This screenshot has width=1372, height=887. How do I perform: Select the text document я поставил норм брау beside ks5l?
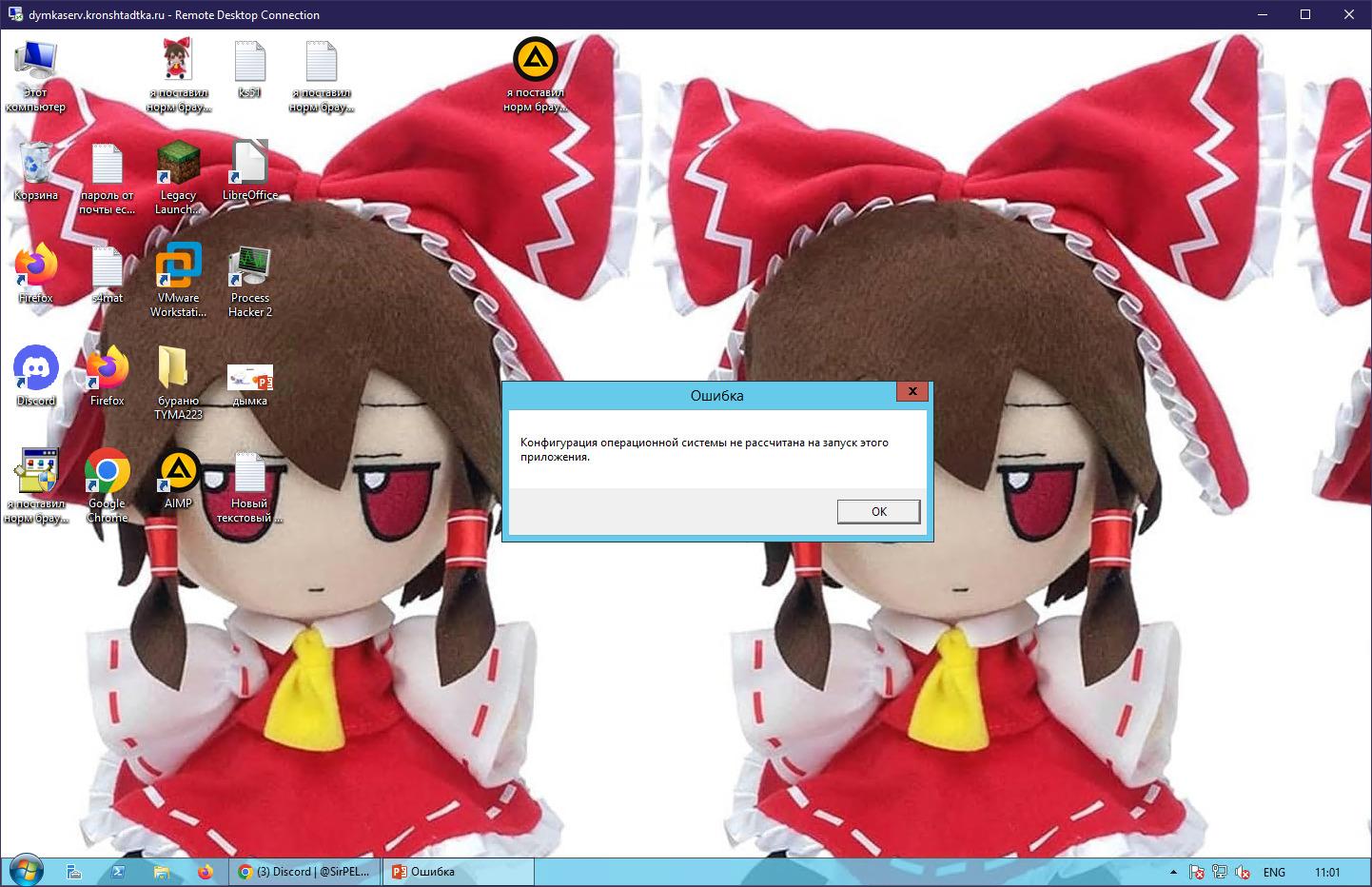point(321,76)
